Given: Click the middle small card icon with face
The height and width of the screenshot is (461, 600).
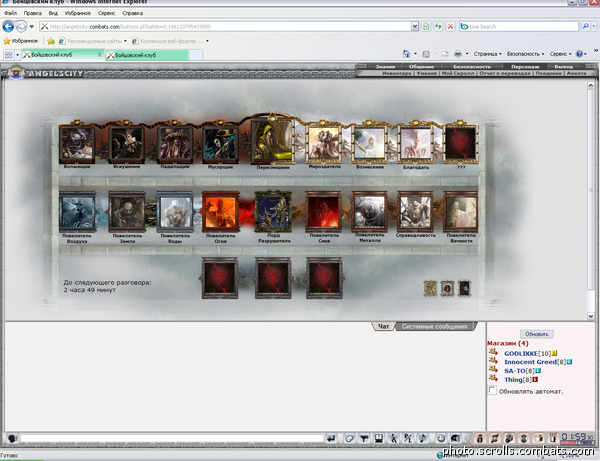Looking at the screenshot, I should tap(447, 288).
